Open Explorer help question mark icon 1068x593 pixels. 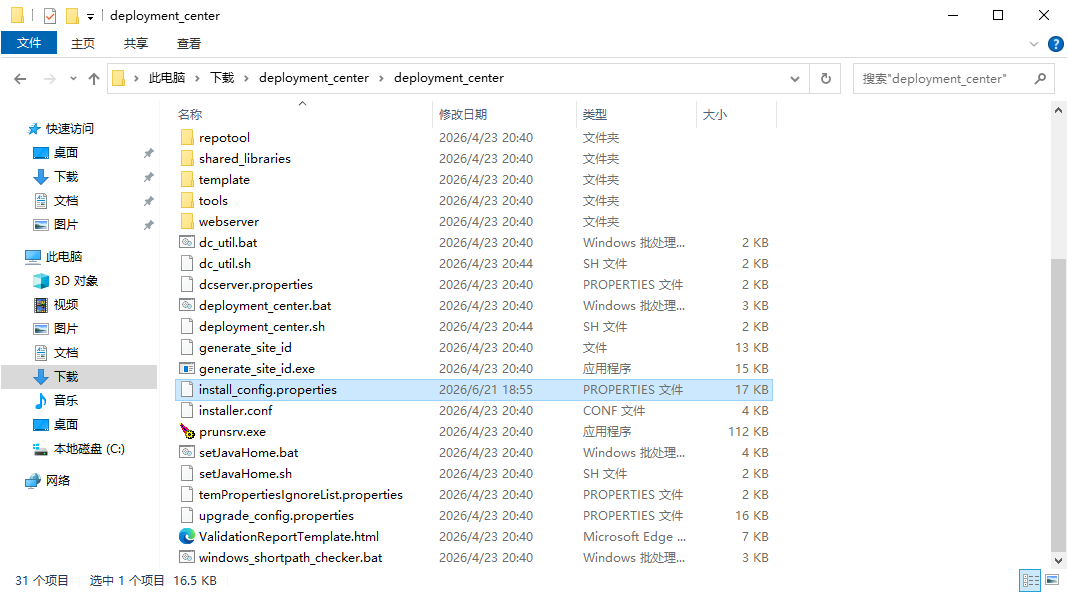1056,44
